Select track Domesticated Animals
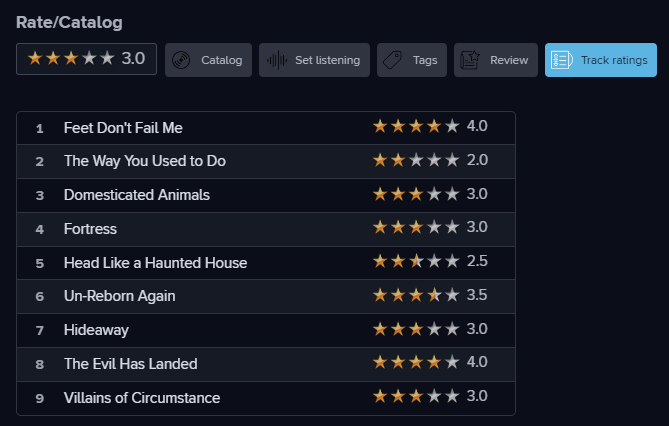This screenshot has width=669, height=426. [137, 195]
